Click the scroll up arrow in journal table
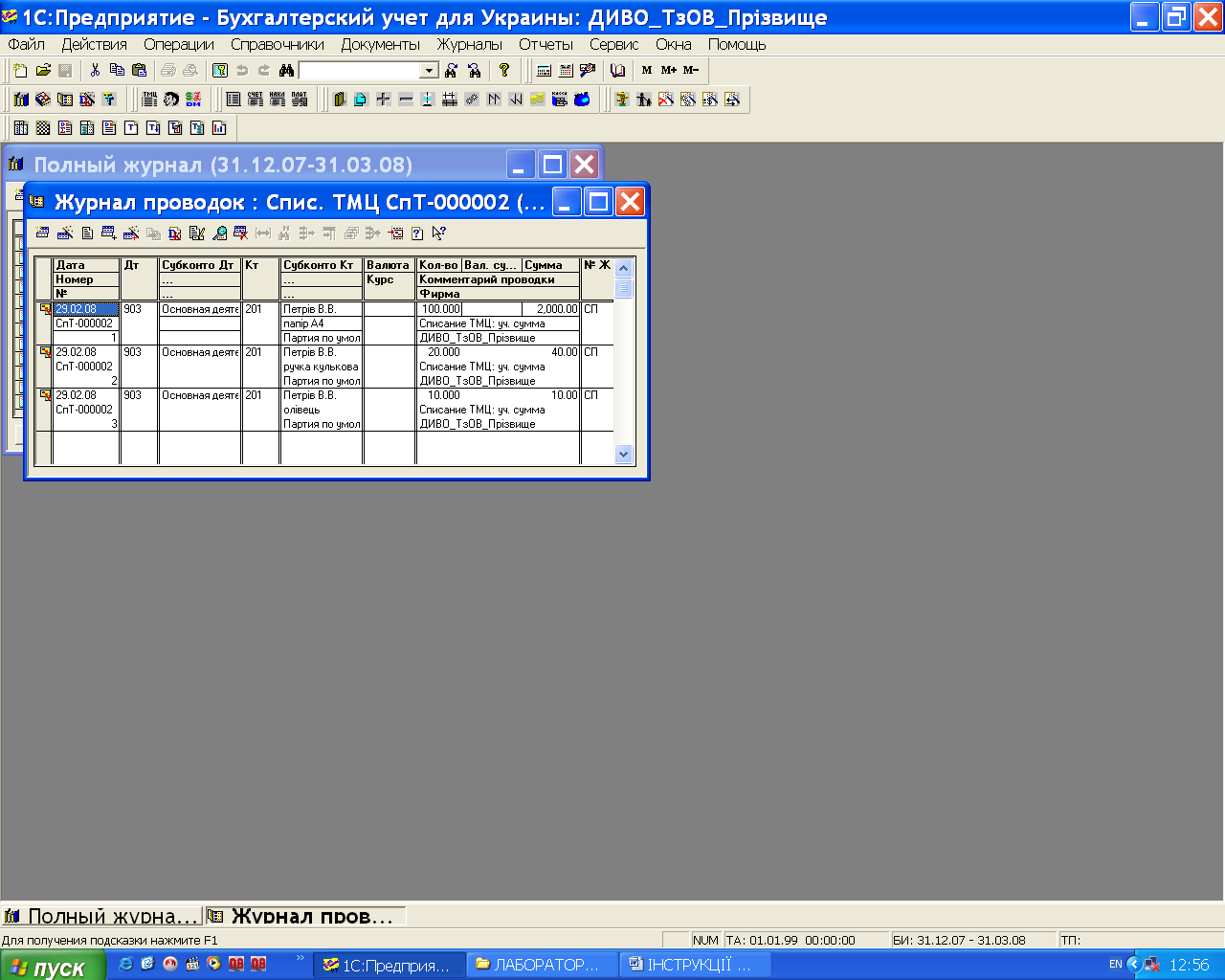The height and width of the screenshot is (980, 1225). point(624,269)
